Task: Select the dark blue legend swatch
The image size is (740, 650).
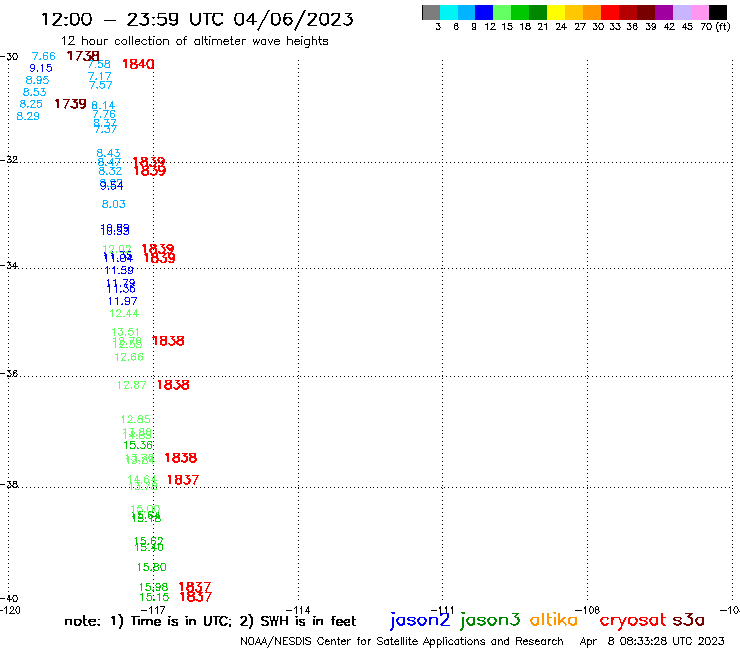Action: point(484,12)
